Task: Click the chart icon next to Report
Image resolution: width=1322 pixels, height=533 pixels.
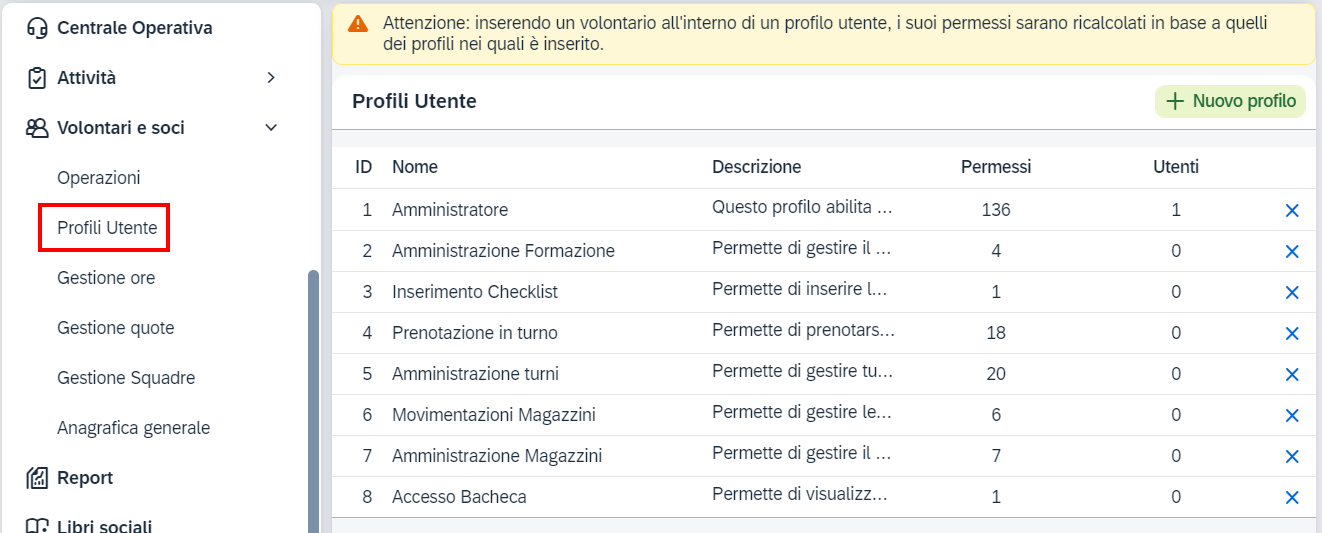Action: click(37, 478)
